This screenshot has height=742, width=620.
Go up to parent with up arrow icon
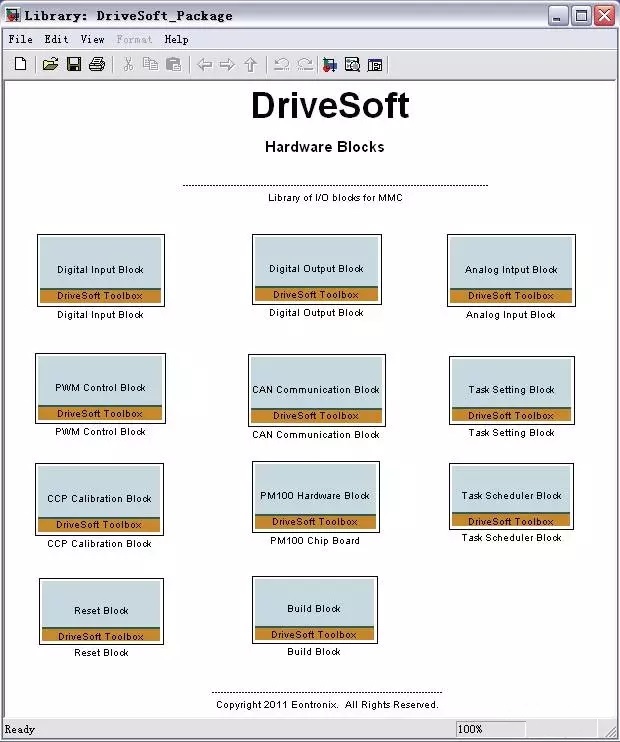[x=251, y=64]
